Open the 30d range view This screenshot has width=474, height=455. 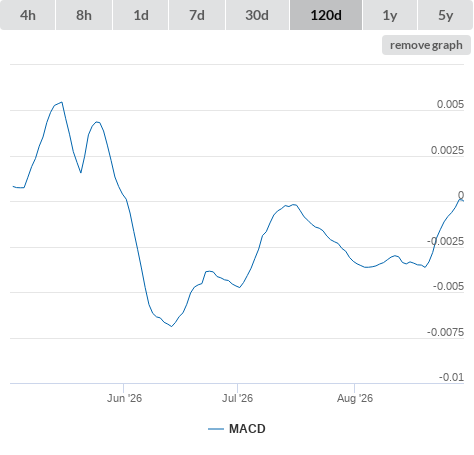point(257,15)
